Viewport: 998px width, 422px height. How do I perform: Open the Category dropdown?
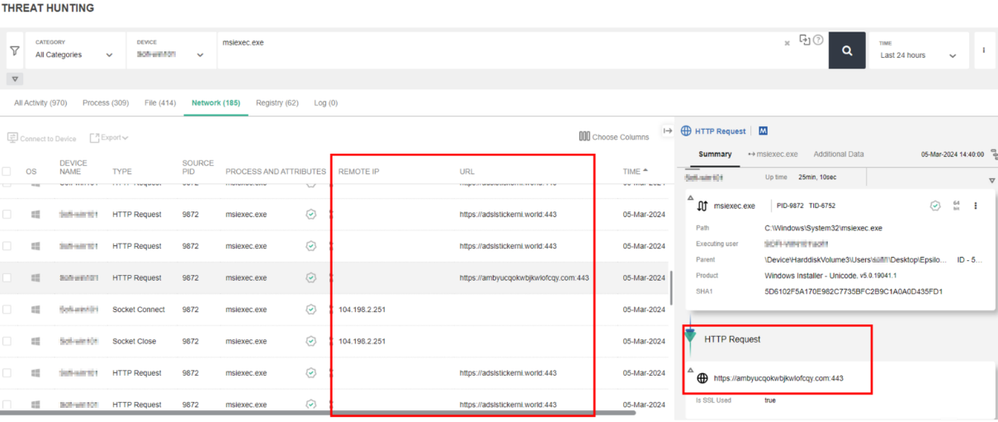74,50
